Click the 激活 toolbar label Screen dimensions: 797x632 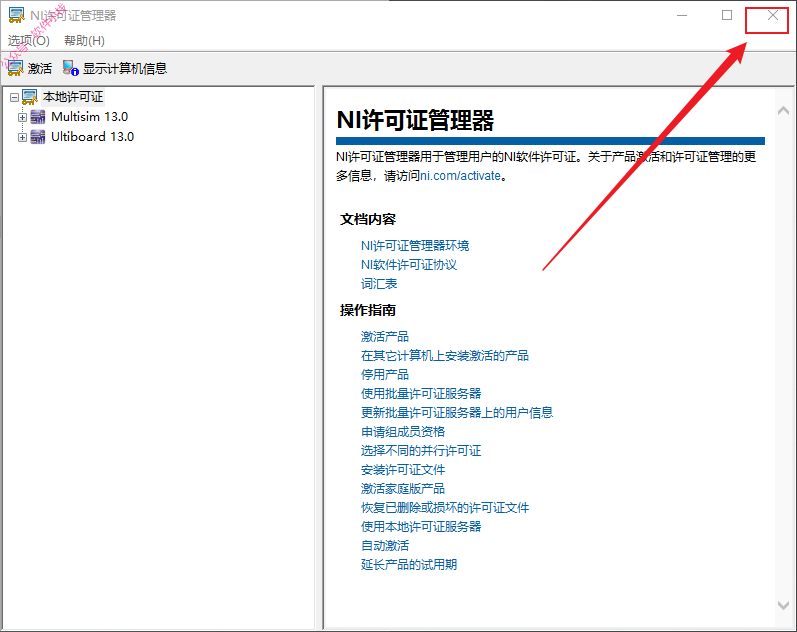pyautogui.click(x=40, y=69)
